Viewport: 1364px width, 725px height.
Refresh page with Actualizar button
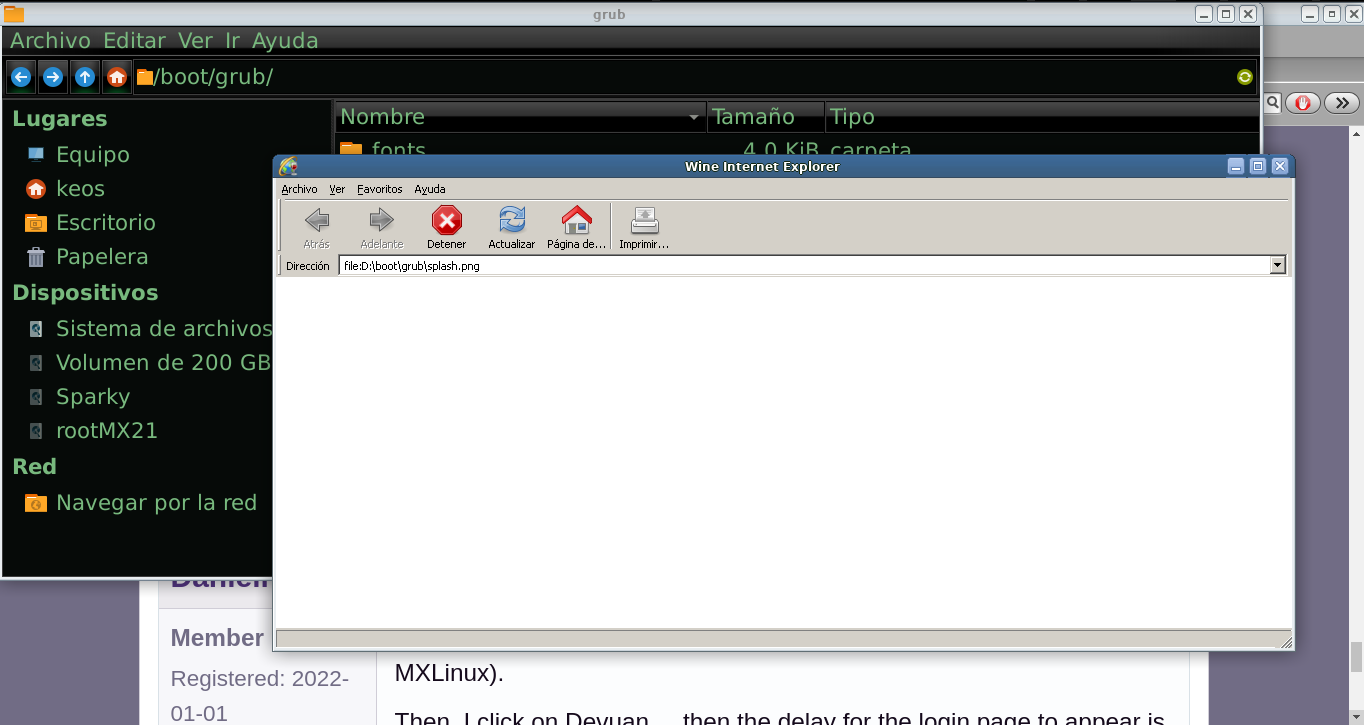click(x=511, y=228)
